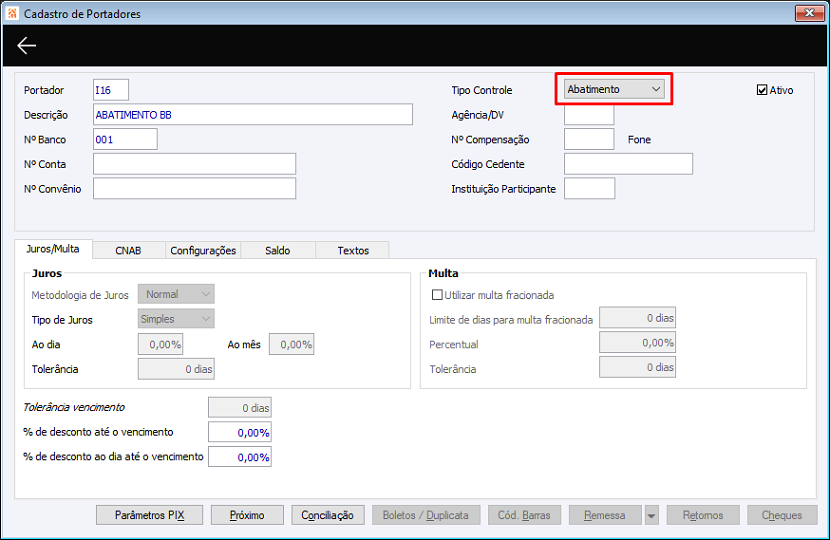Click the Parâmetros PIX button
The image size is (830, 540).
[x=149, y=515]
